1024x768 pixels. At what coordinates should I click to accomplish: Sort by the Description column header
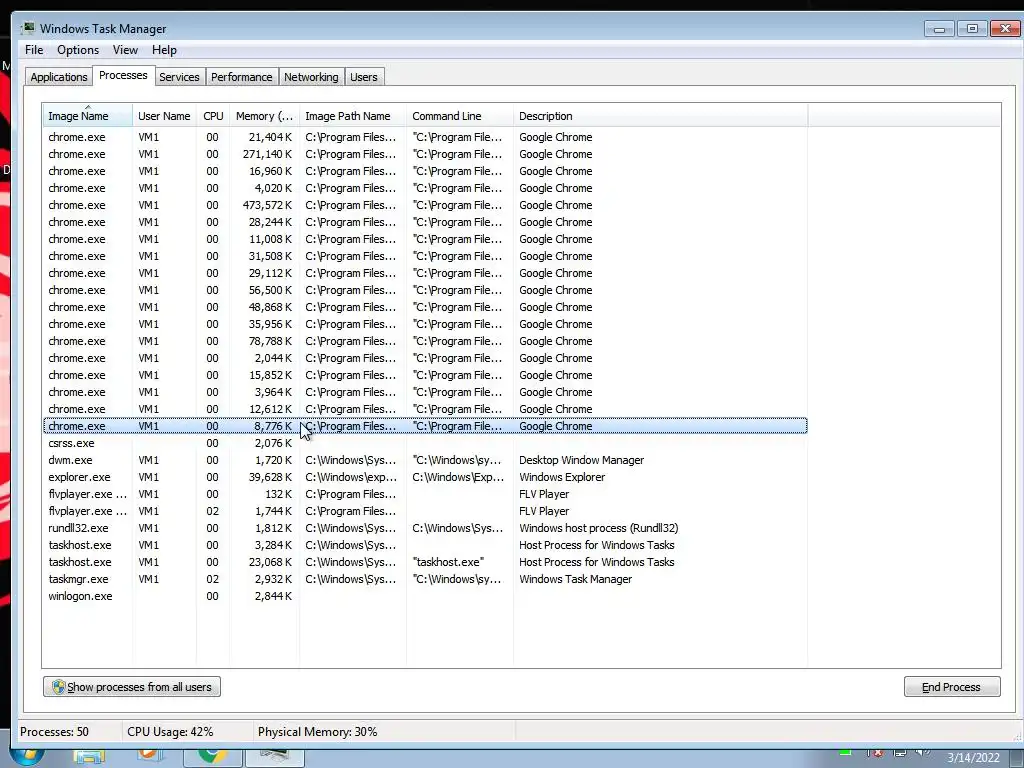[660, 116]
